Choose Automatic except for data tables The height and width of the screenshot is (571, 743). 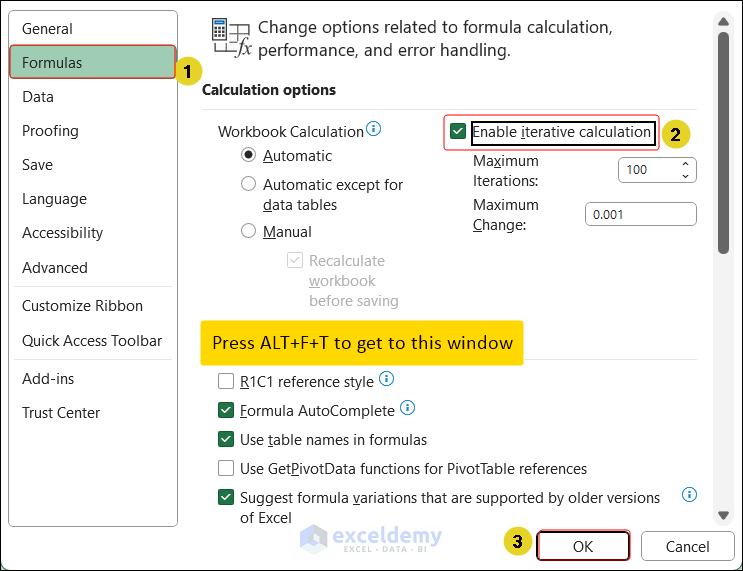249,184
